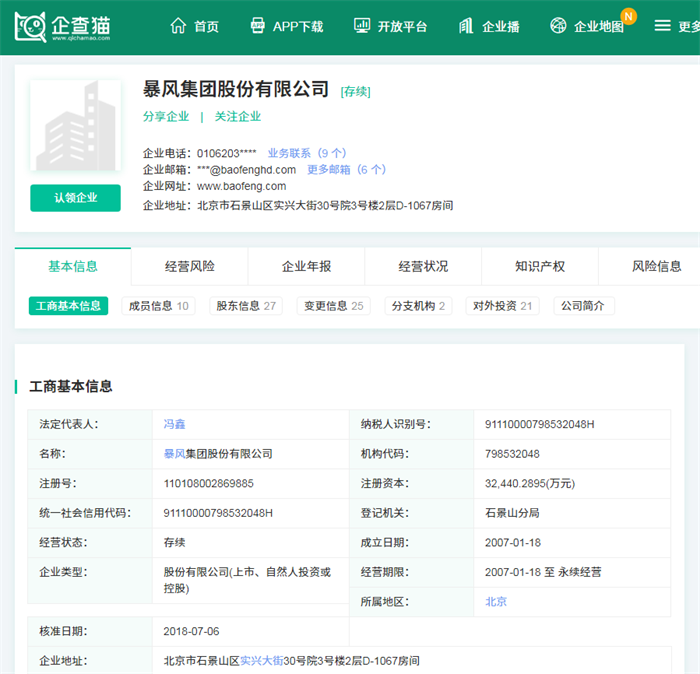700x674 pixels.
Task: Click the 企查猫 cat logo
Action: point(30,27)
